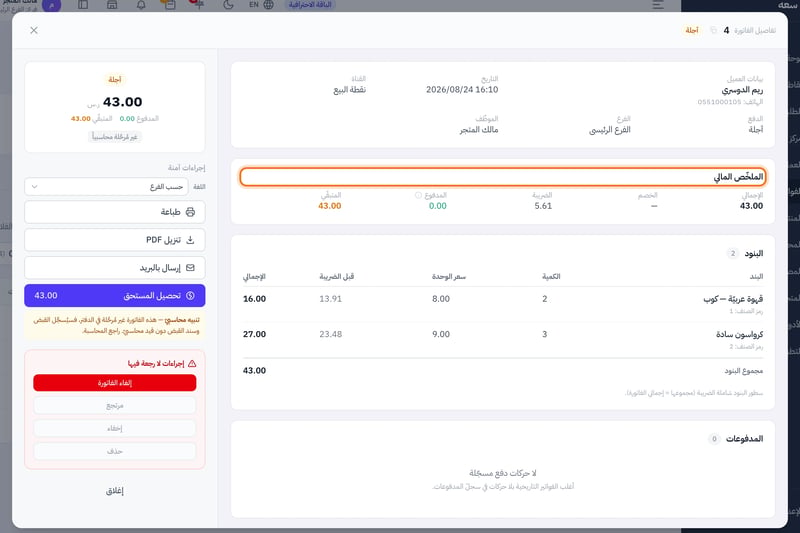The image size is (800, 533).
Task: Copy invoice number 4 using the copy icon
Action: (x=713, y=31)
